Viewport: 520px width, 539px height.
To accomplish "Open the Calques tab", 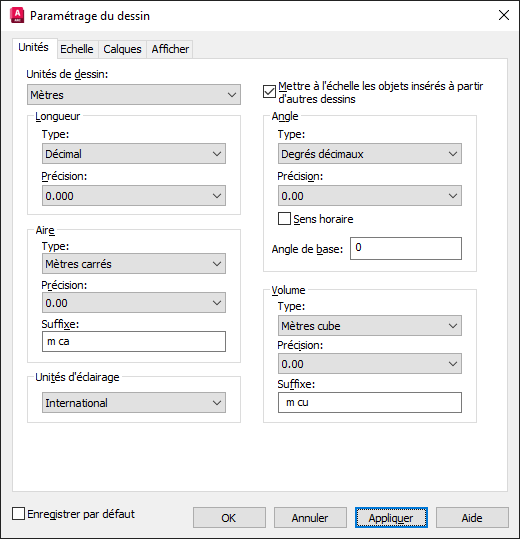I will pyautogui.click(x=122, y=49).
